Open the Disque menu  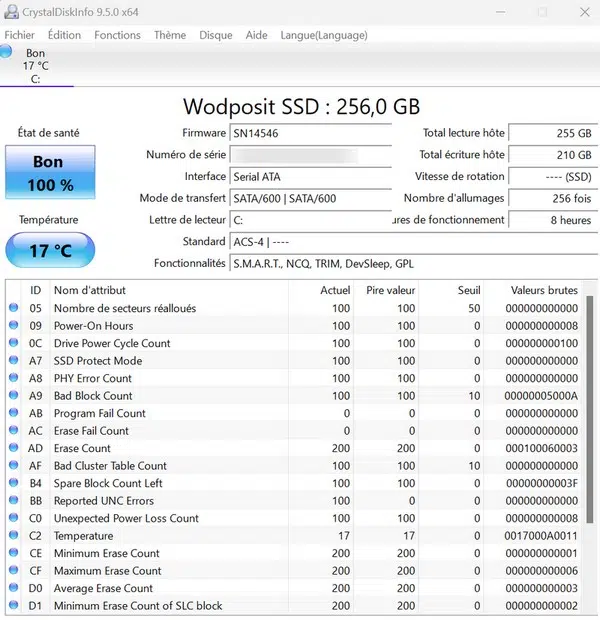[x=216, y=35]
